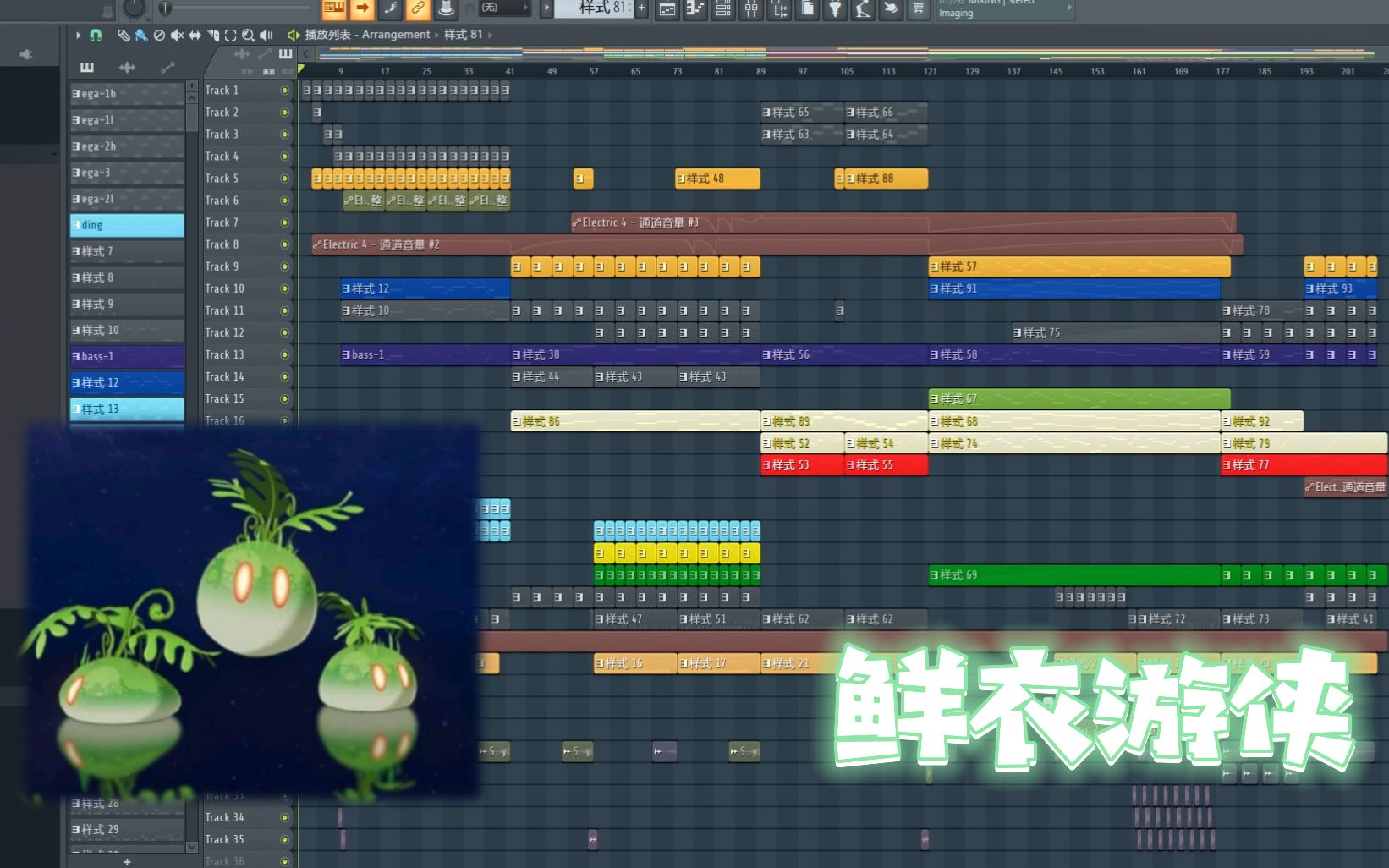Click the orange arrow countdown icon

[x=362, y=8]
